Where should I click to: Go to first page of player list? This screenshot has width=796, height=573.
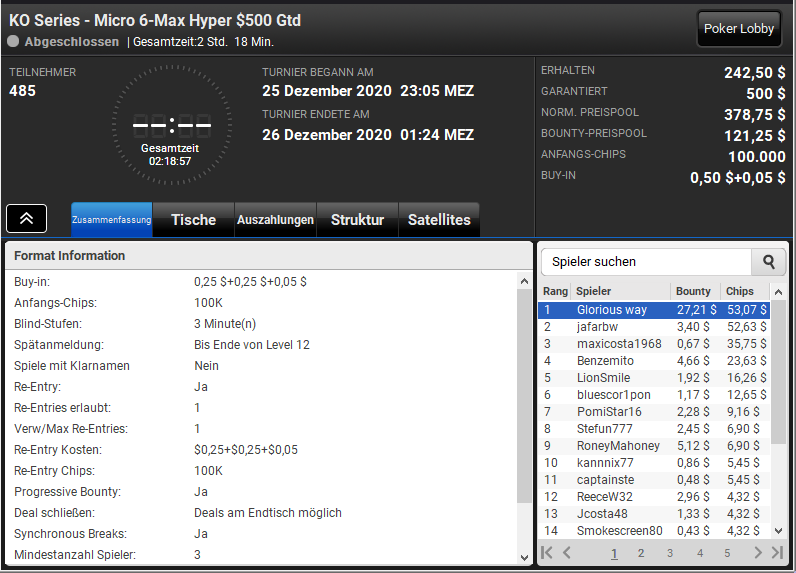click(547, 552)
